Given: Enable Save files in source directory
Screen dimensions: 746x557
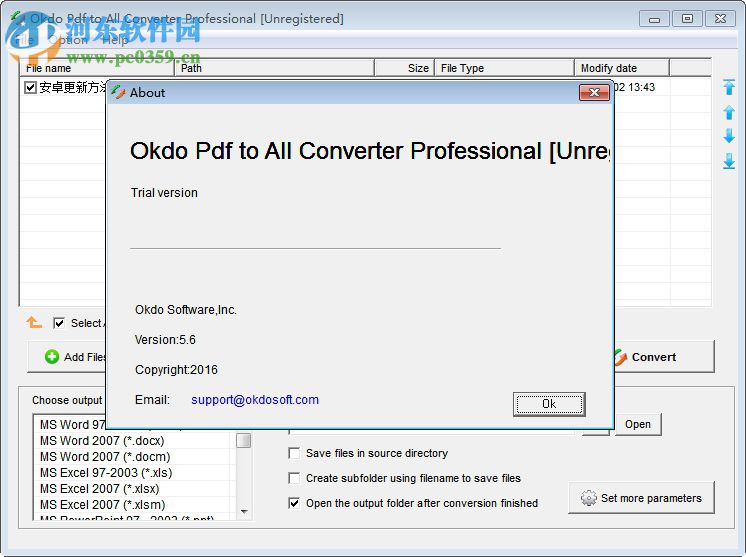Looking at the screenshot, I should pyautogui.click(x=294, y=453).
